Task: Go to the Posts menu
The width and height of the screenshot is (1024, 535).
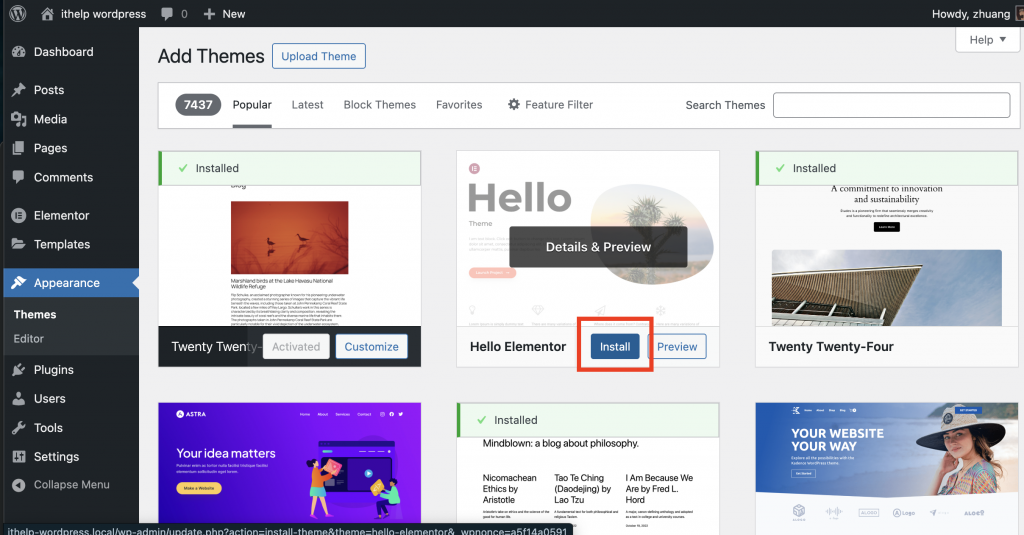Action: coord(69,89)
